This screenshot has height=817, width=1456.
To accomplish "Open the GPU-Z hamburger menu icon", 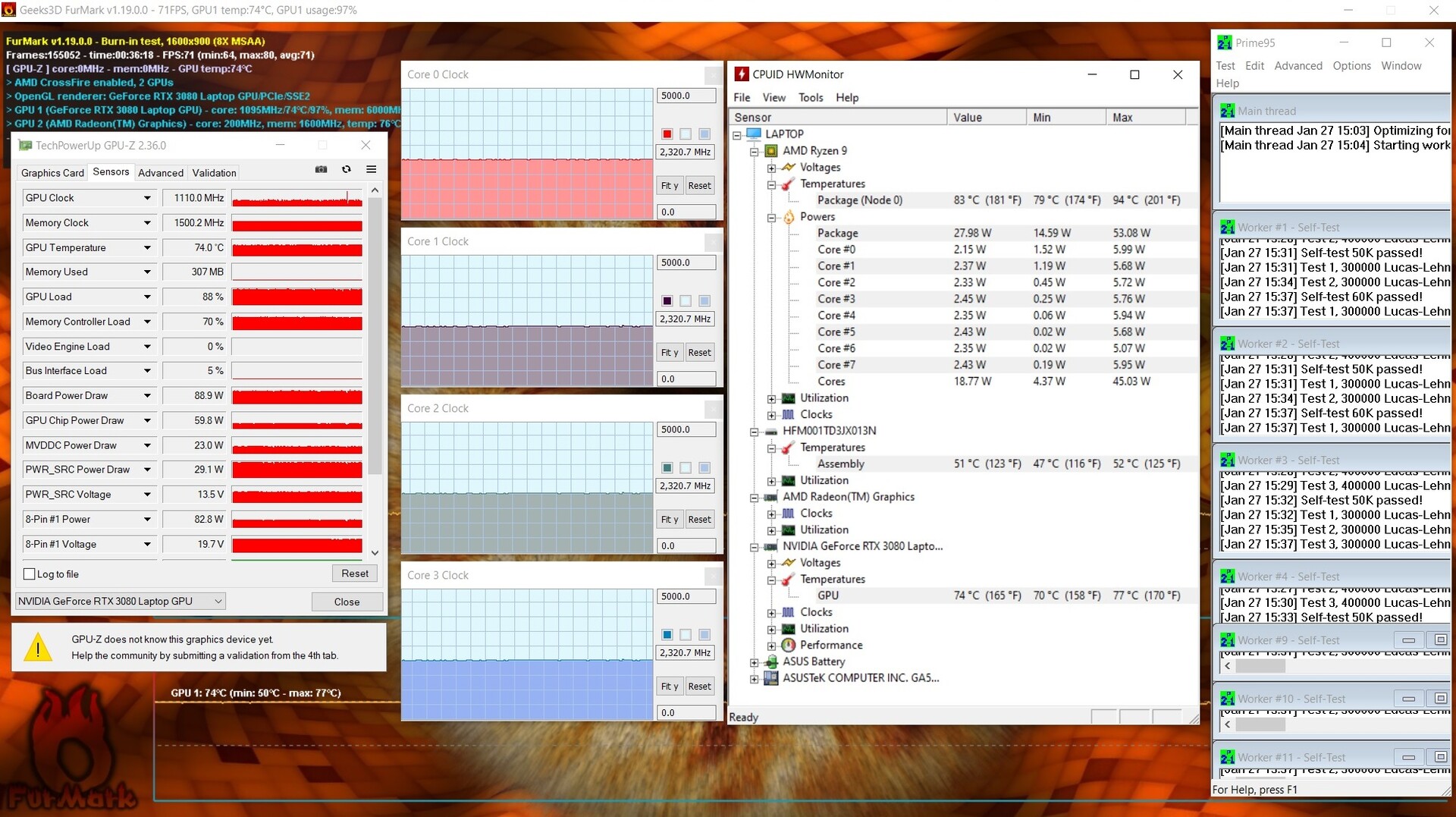I will [x=371, y=169].
